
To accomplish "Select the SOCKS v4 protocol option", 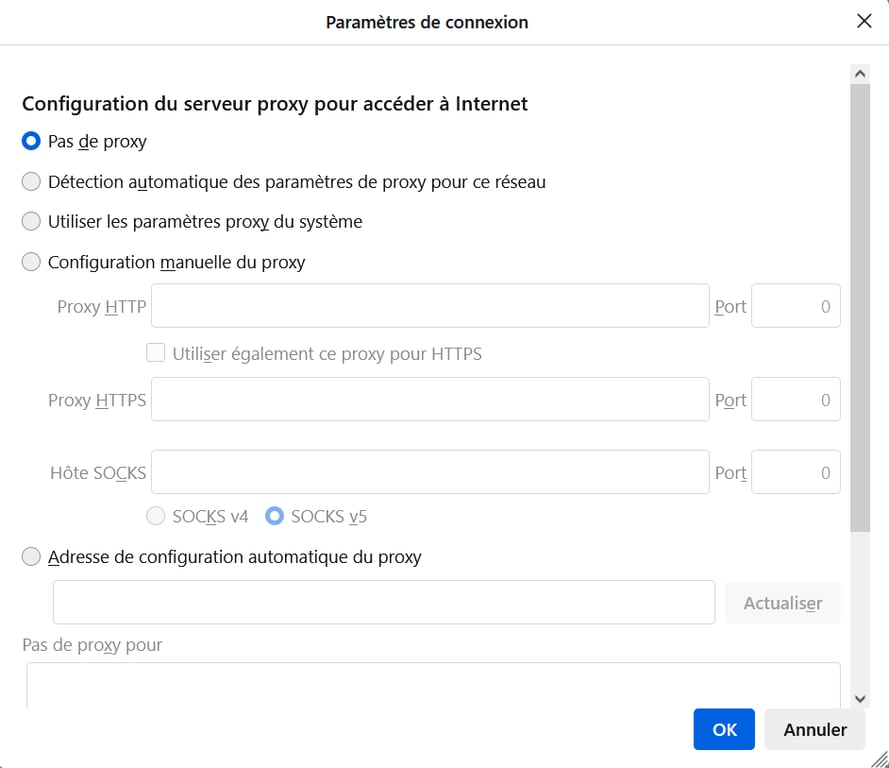I will click(x=156, y=516).
